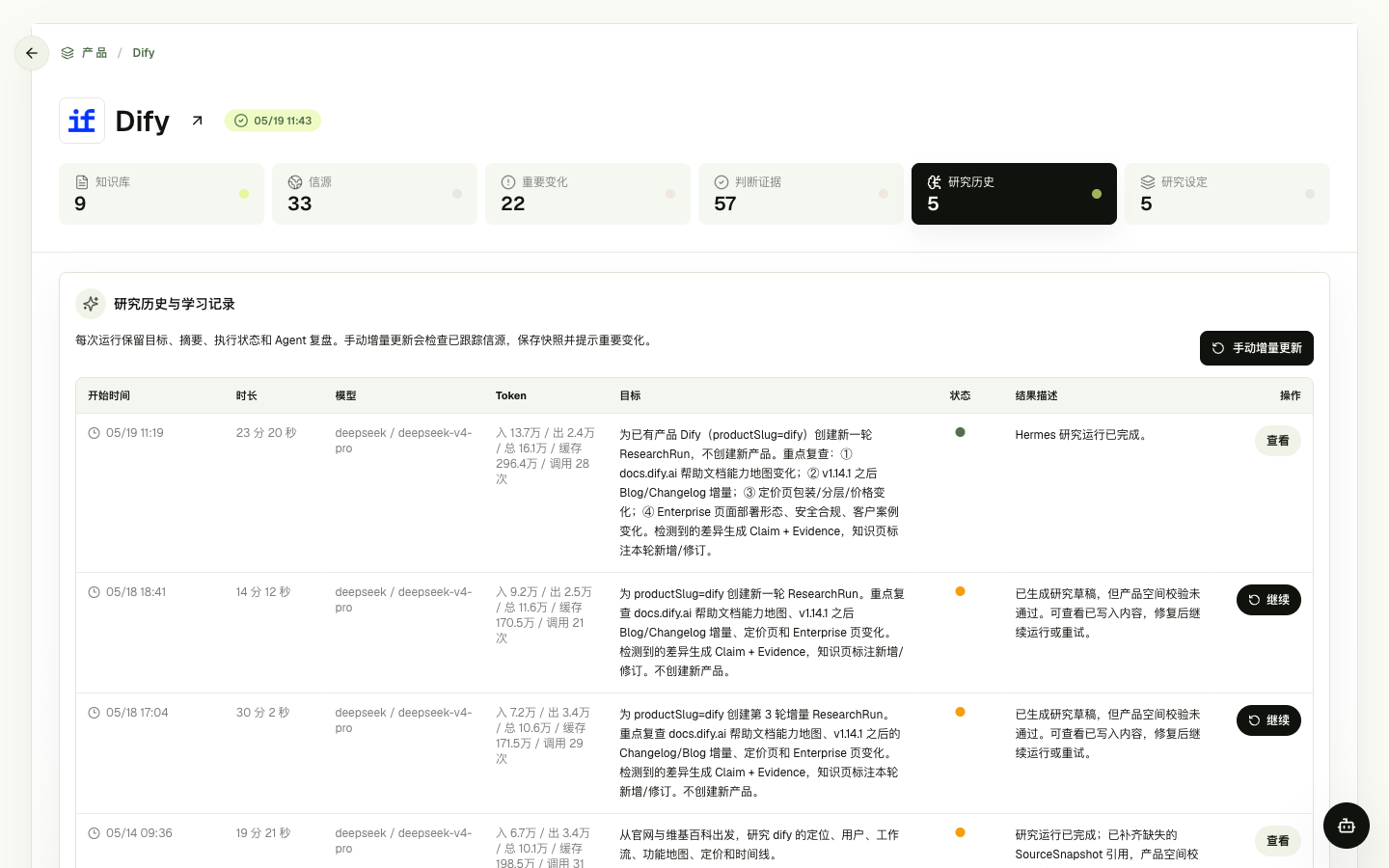
Task: Click the goal text of the 05/18 18:41 run
Action: (762, 633)
